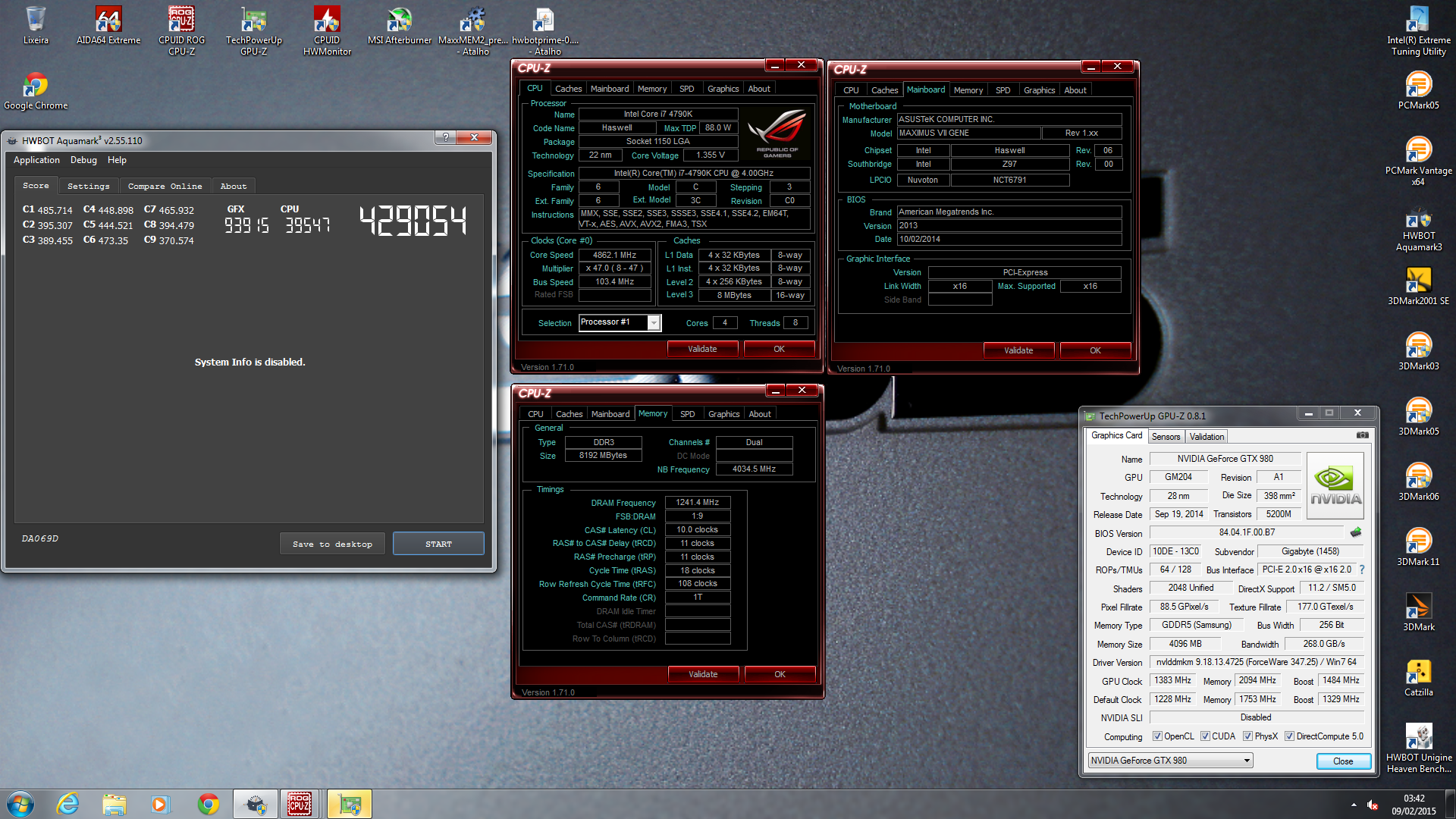Launch Google Chrome desktop icon
The height and width of the screenshot is (819, 1456).
pyautogui.click(x=36, y=91)
